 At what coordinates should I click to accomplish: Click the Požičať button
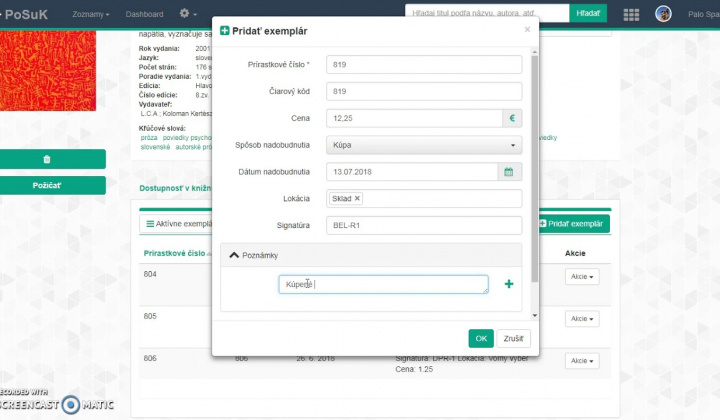pos(47,185)
